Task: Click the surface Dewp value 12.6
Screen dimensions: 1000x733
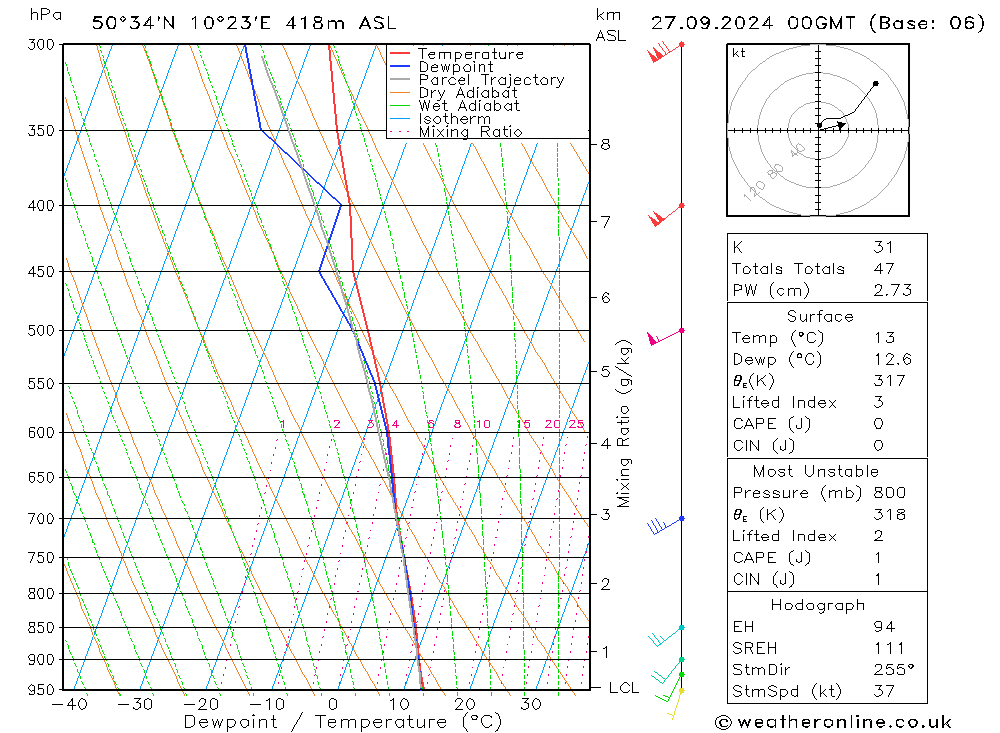Action: tap(893, 360)
